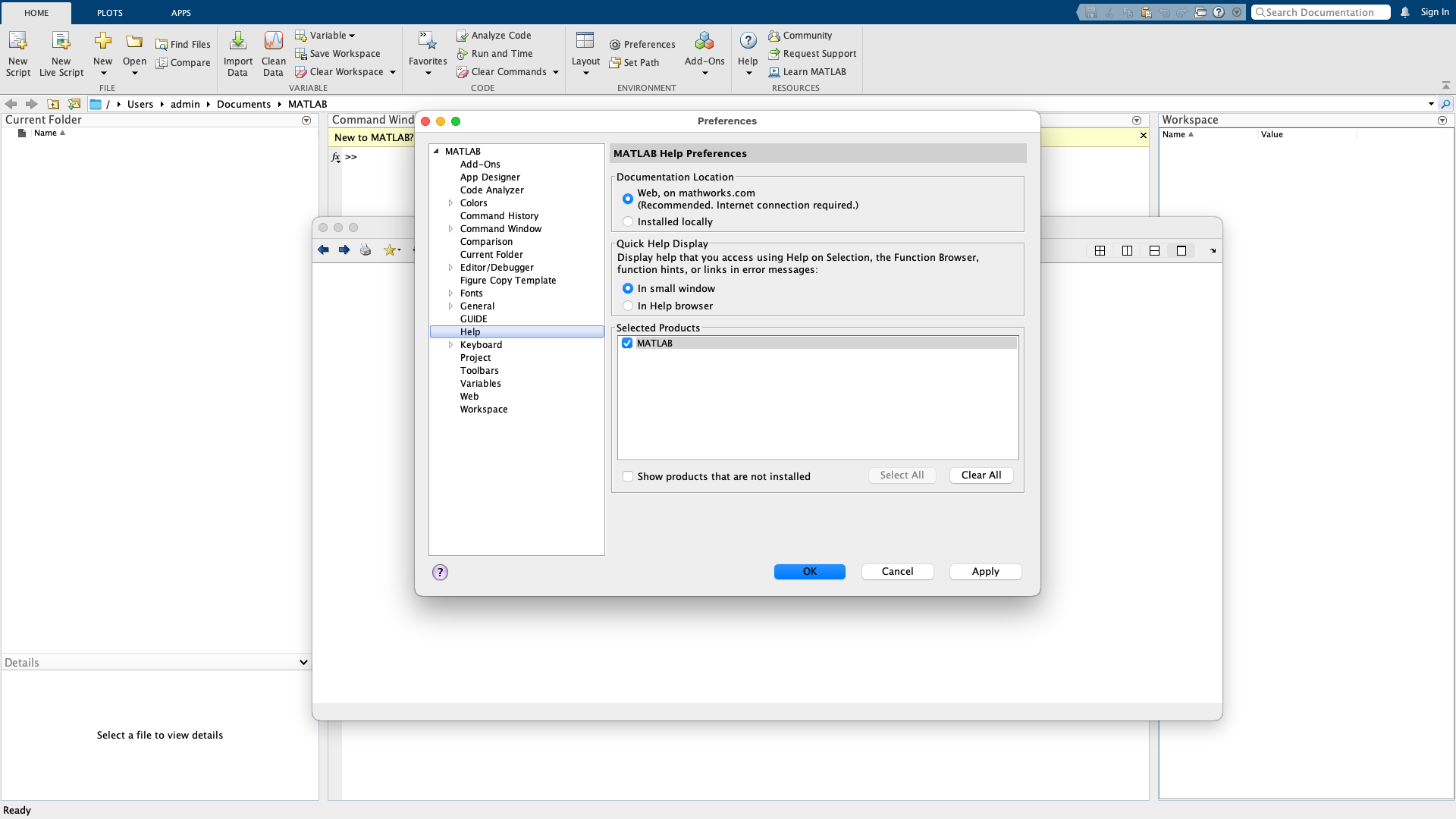Select Installed locally radio button
Screen dimensions: 1456x819
pos(628,222)
